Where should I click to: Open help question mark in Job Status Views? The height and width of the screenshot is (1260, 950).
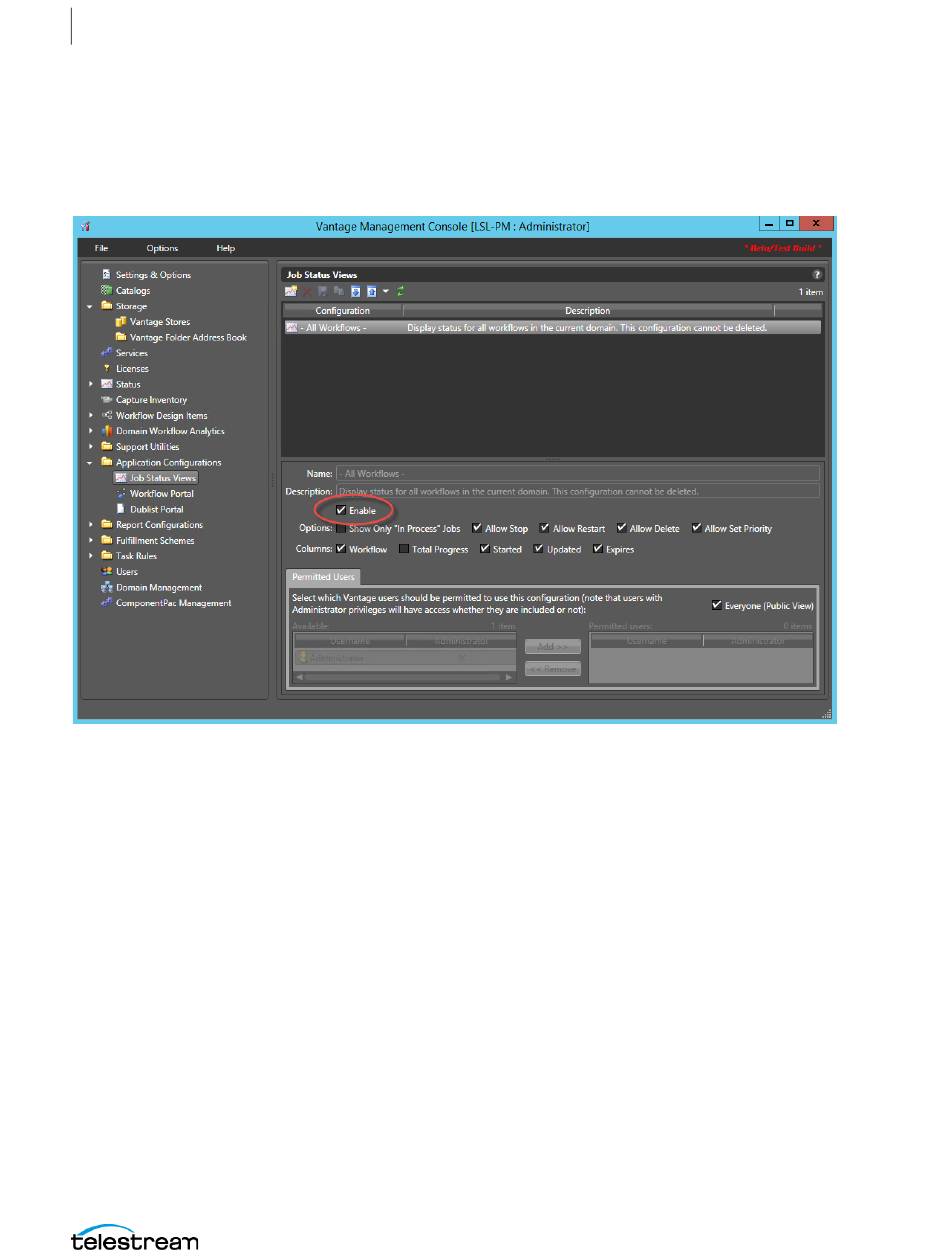point(816,274)
